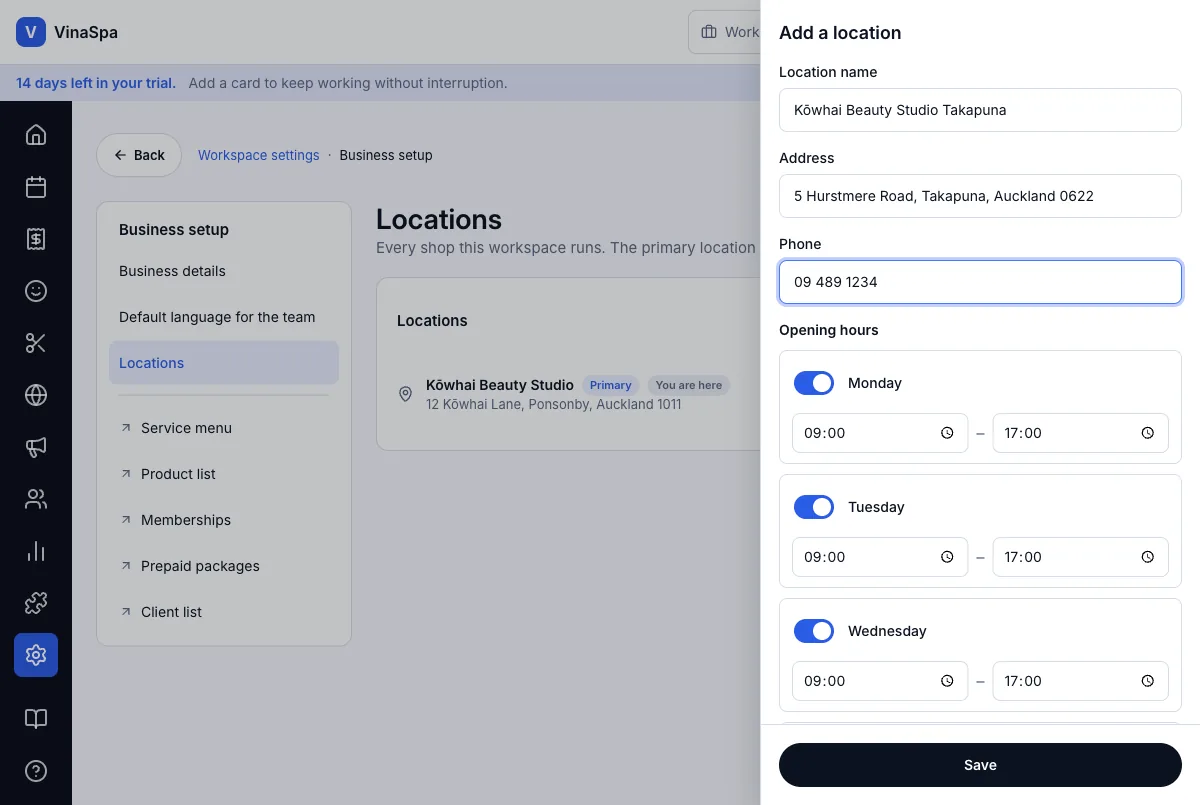The width and height of the screenshot is (1200, 805).
Task: Open the Home icon in sidebar
Action: [x=36, y=135]
